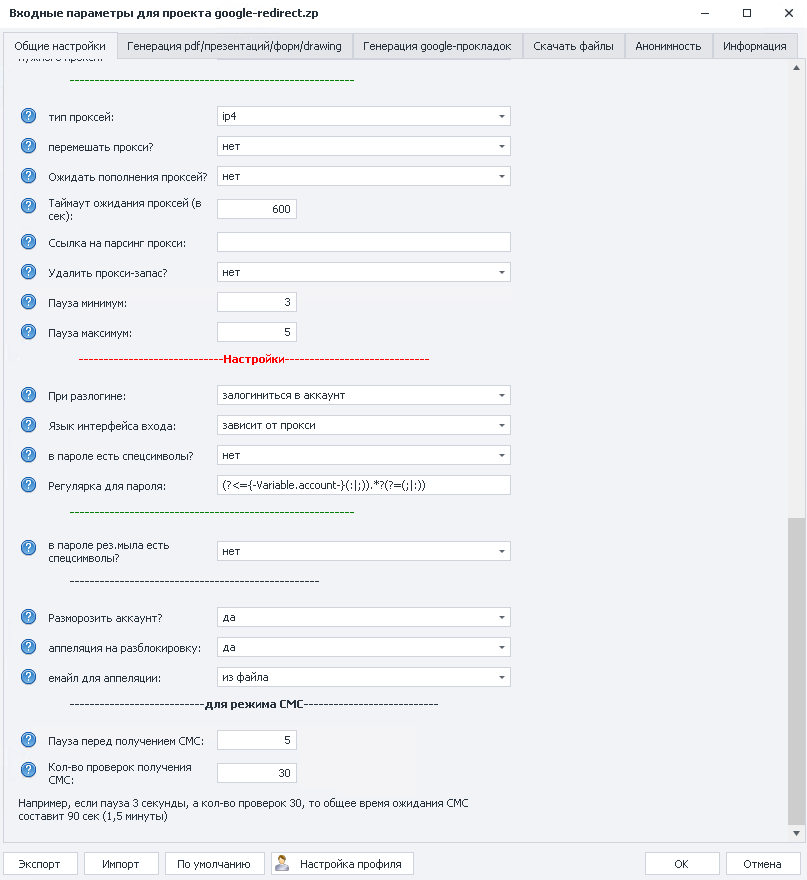This screenshot has width=807, height=880.
Task: Click the 'Таймаут ожидания проксей' field with 600
Action: [256, 209]
